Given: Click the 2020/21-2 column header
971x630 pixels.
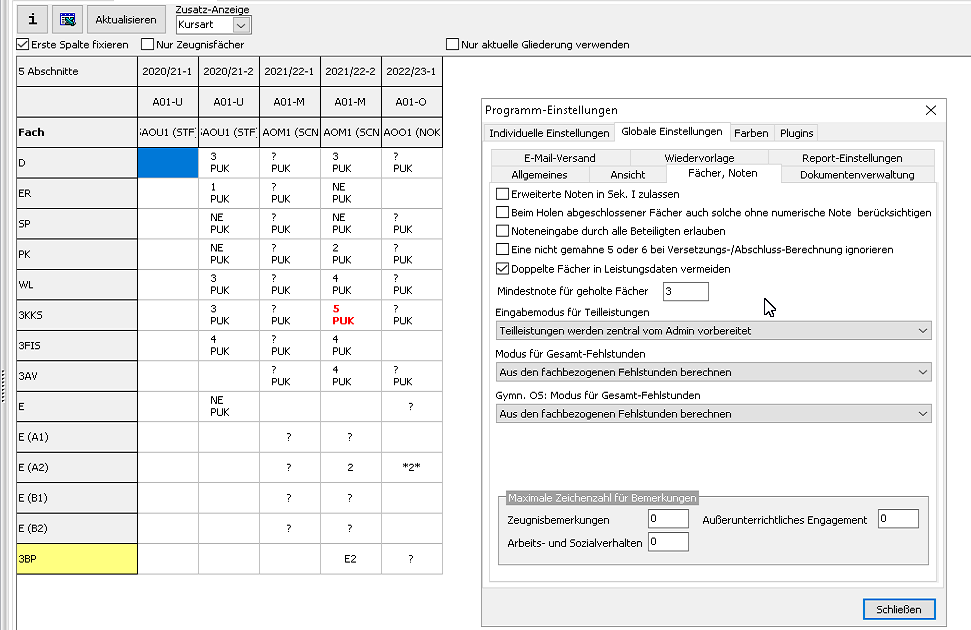Looking at the screenshot, I should (229, 71).
